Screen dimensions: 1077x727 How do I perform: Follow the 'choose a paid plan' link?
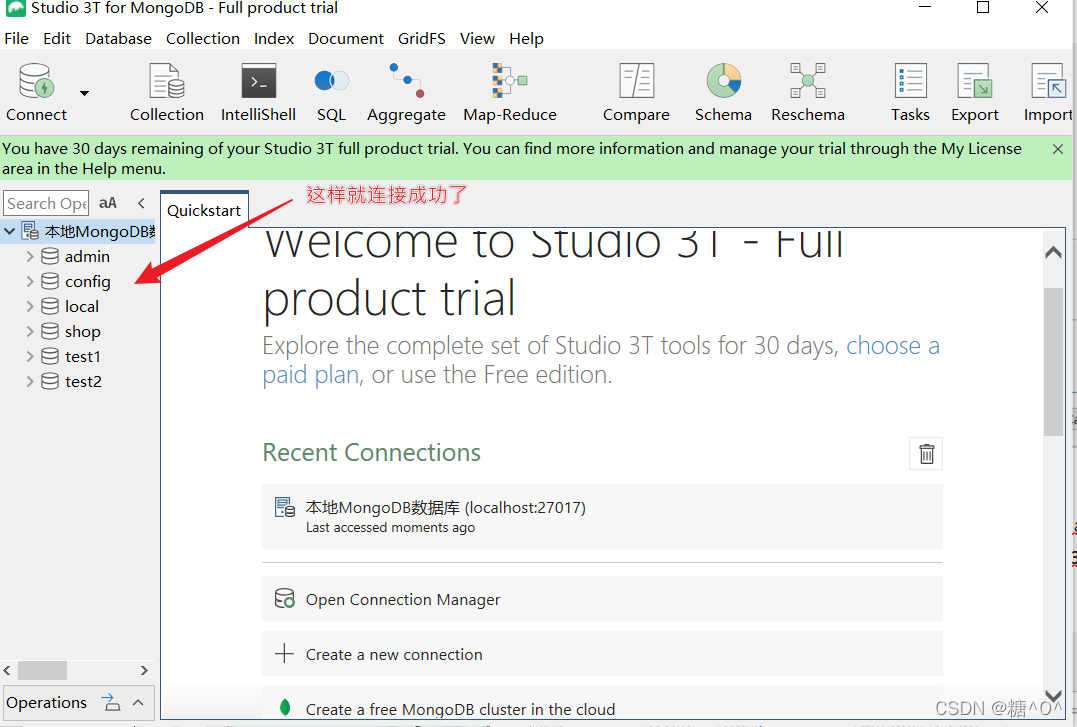click(x=892, y=346)
